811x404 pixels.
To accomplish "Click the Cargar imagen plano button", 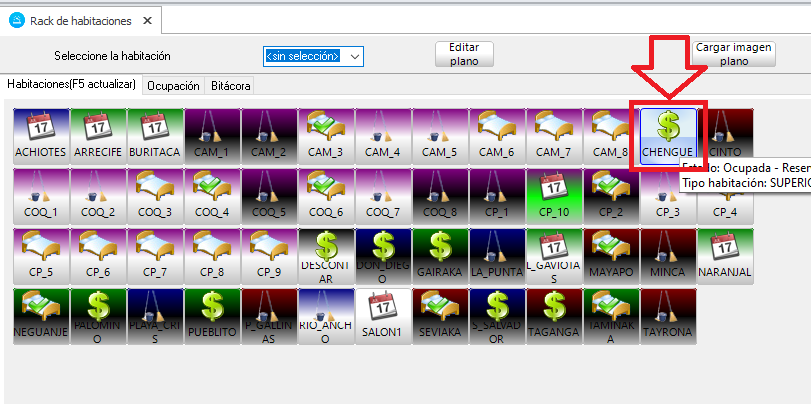I will pos(733,54).
